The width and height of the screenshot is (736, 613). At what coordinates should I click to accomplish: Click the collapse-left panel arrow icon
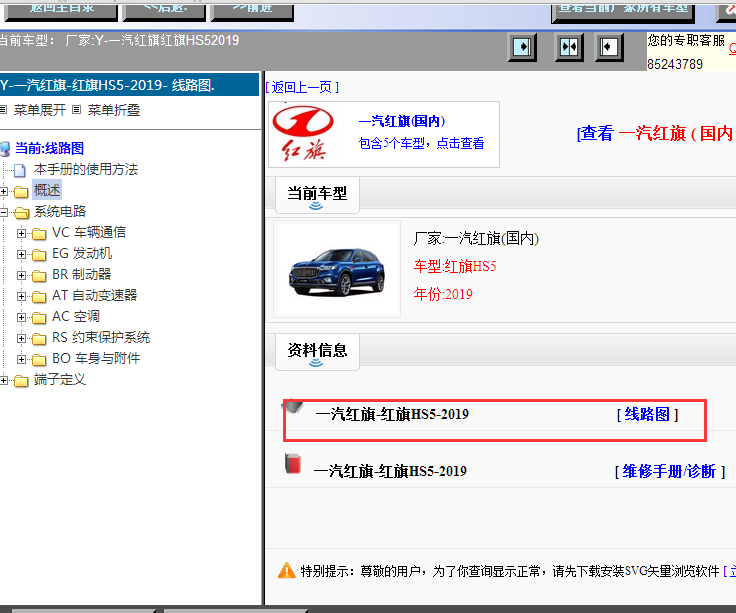(x=608, y=47)
